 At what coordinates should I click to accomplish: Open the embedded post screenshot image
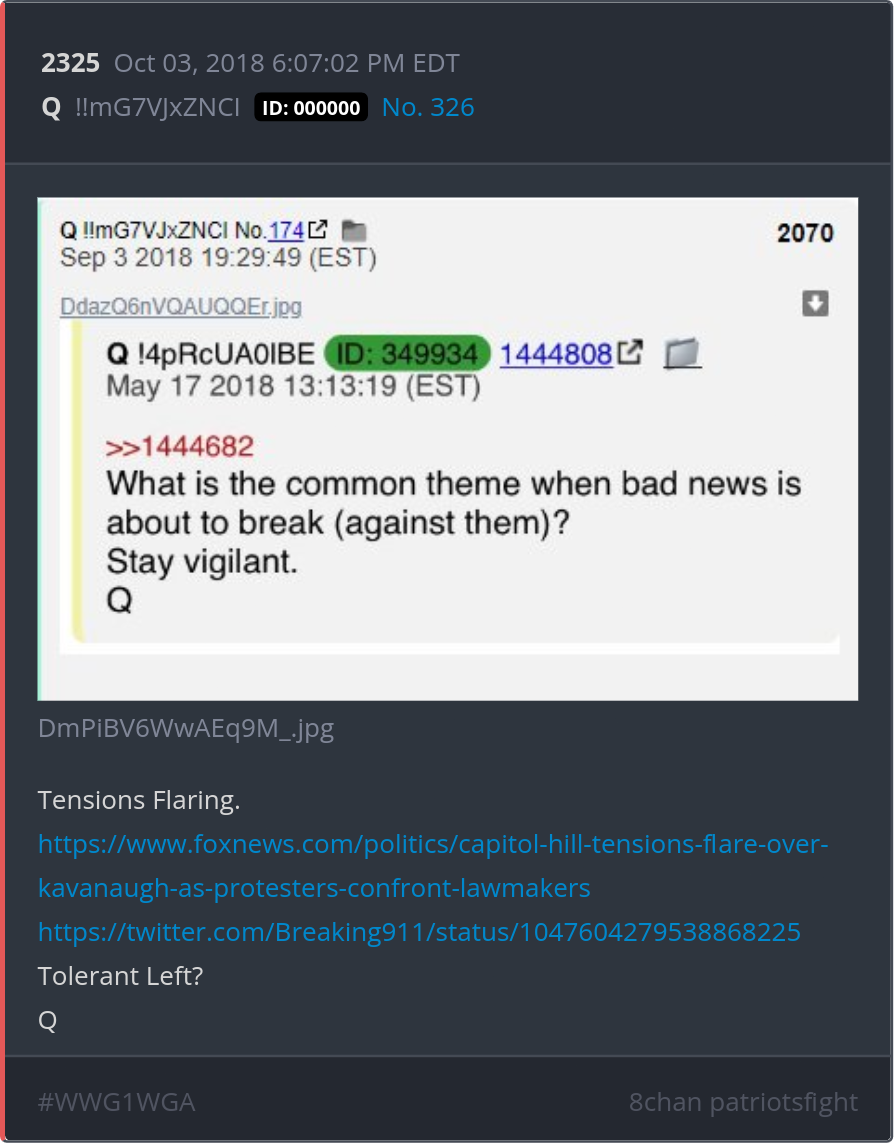[448, 449]
